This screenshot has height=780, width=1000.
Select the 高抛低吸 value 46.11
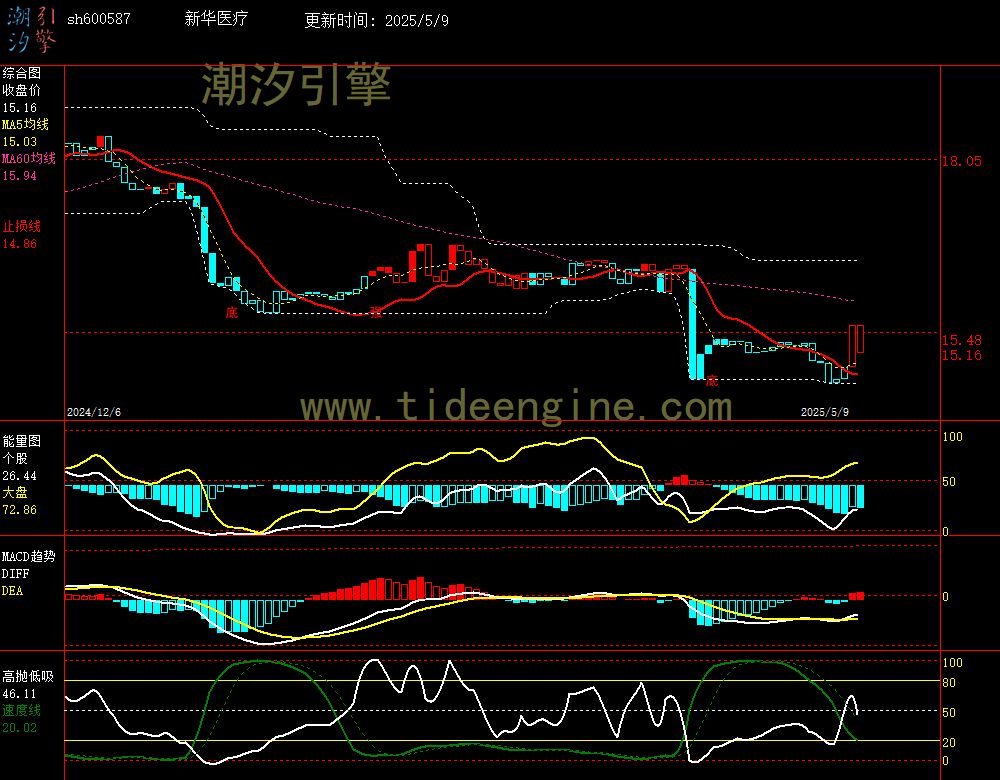20,694
